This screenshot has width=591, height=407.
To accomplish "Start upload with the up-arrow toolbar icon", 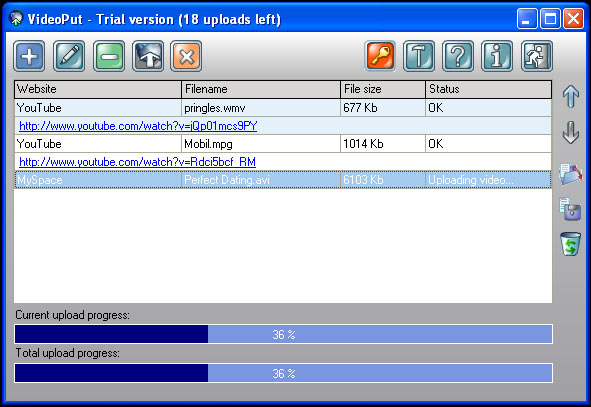I will [x=148, y=57].
